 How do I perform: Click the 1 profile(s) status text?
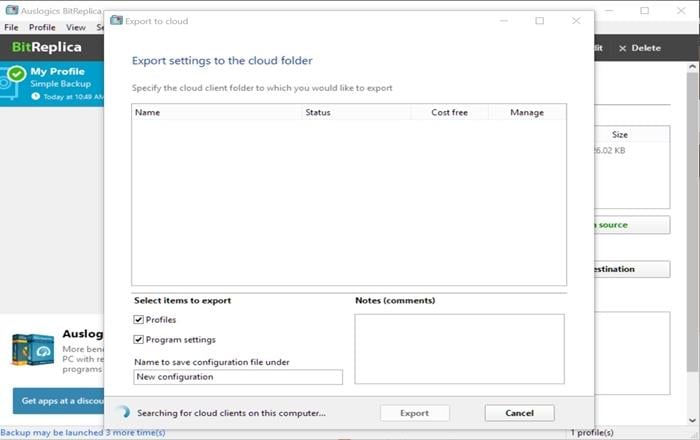tap(592, 432)
